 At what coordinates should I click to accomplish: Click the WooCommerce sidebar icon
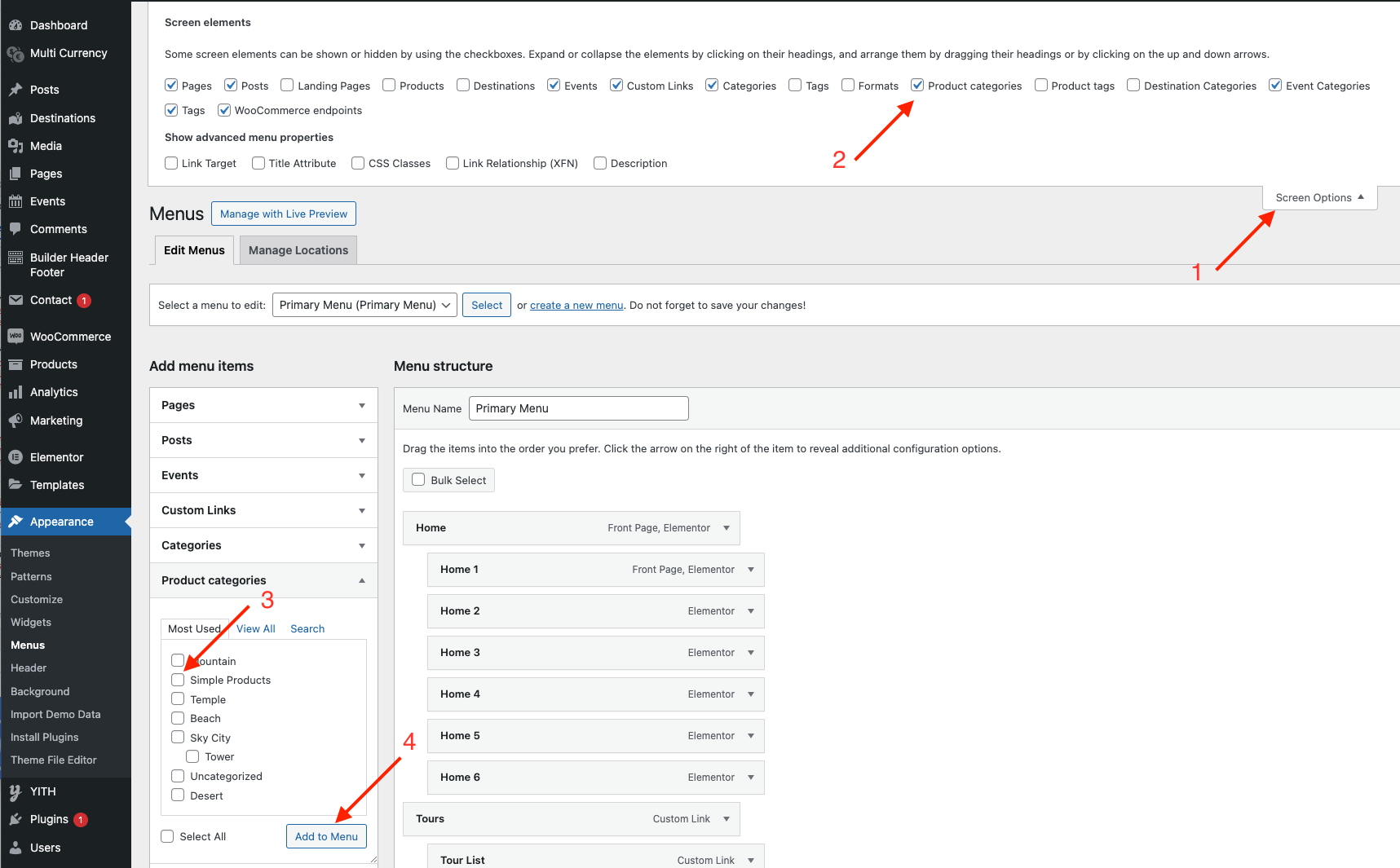(x=15, y=337)
